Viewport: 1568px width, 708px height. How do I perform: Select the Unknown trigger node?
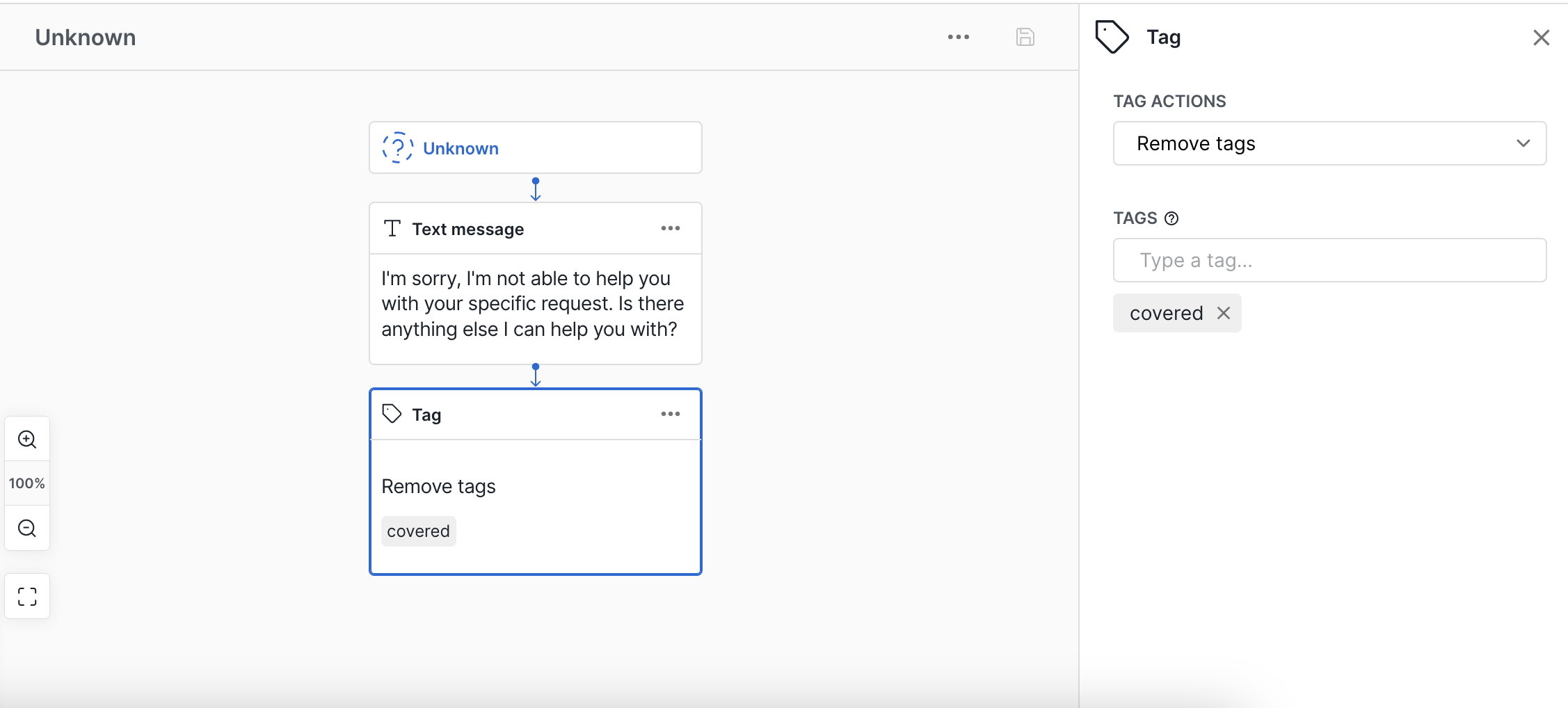535,148
